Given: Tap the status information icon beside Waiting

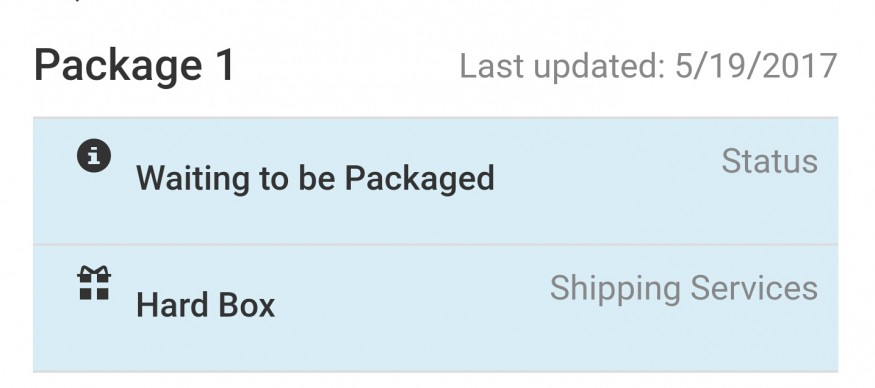Looking at the screenshot, I should pyautogui.click(x=94, y=155).
